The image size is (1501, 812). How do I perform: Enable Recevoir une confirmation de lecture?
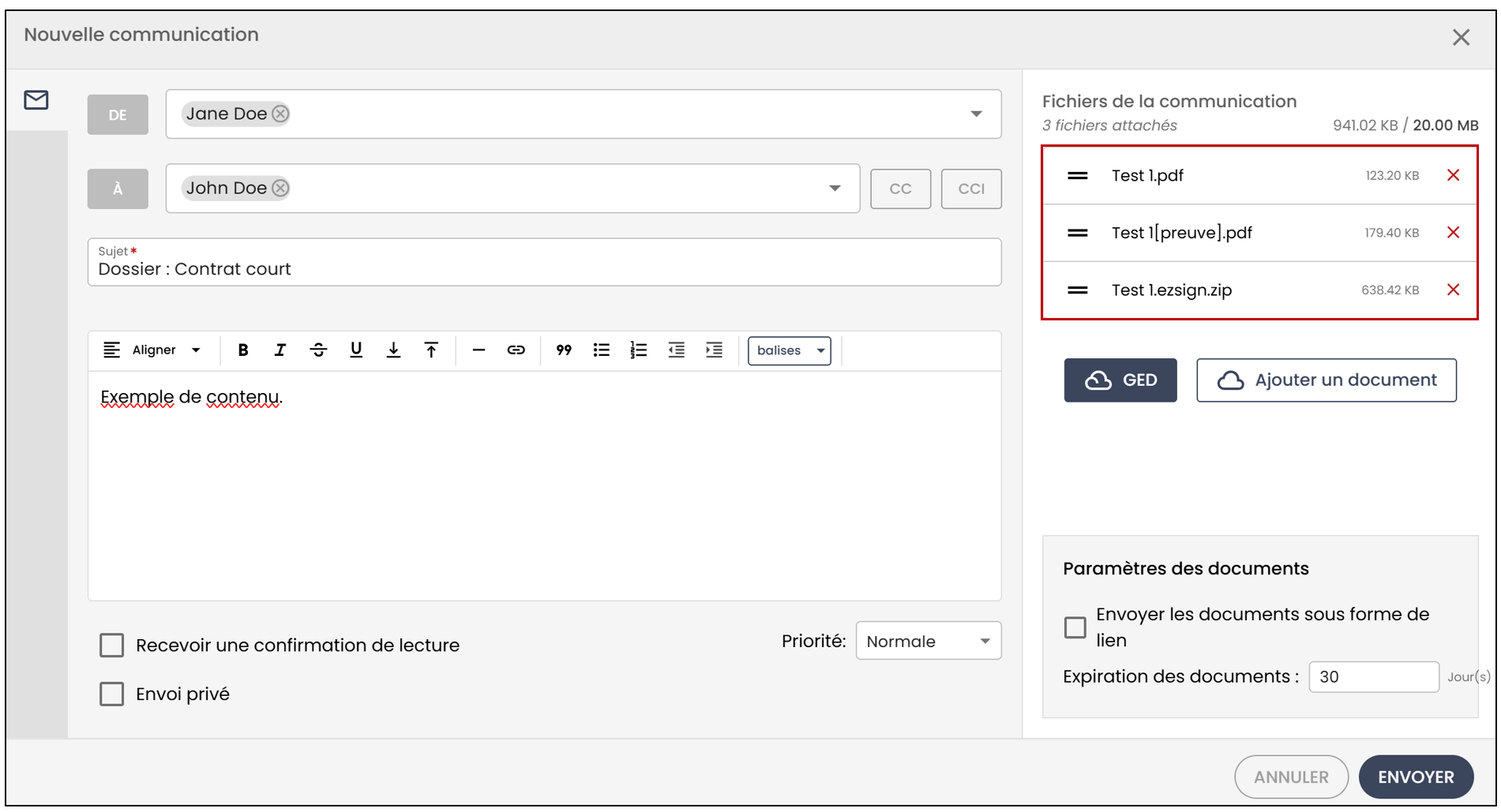[x=112, y=645]
